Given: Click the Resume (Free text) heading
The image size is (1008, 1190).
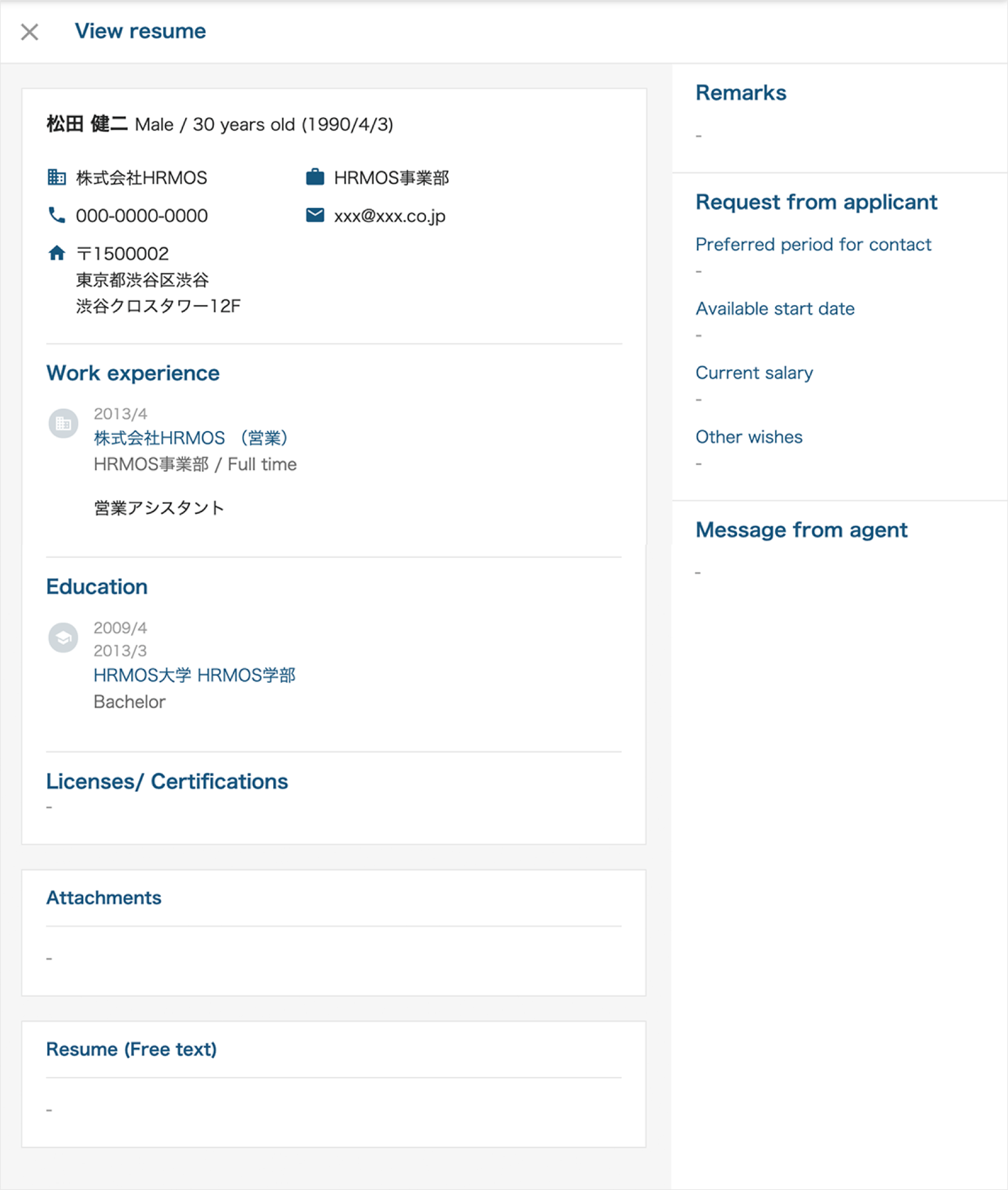Looking at the screenshot, I should pos(132,1050).
